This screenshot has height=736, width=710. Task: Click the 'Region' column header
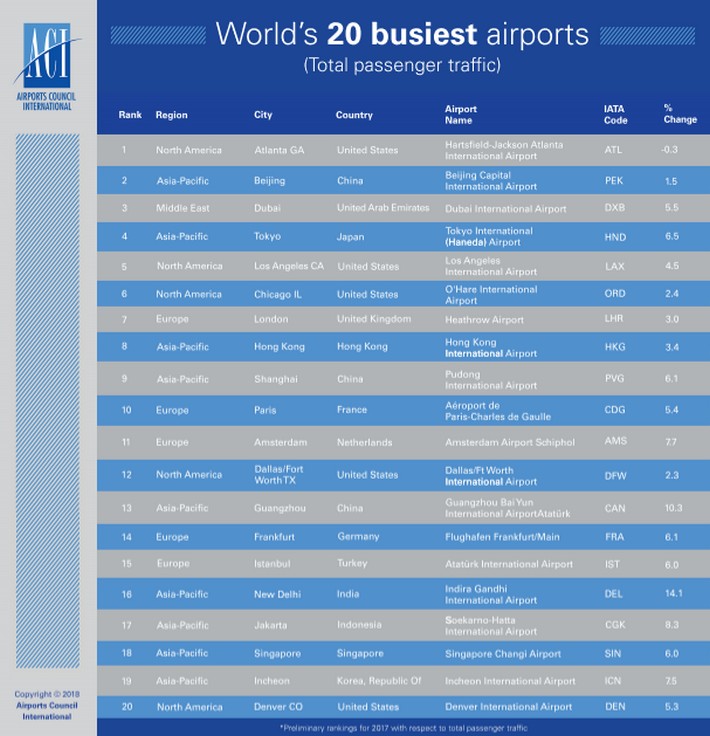coord(171,115)
